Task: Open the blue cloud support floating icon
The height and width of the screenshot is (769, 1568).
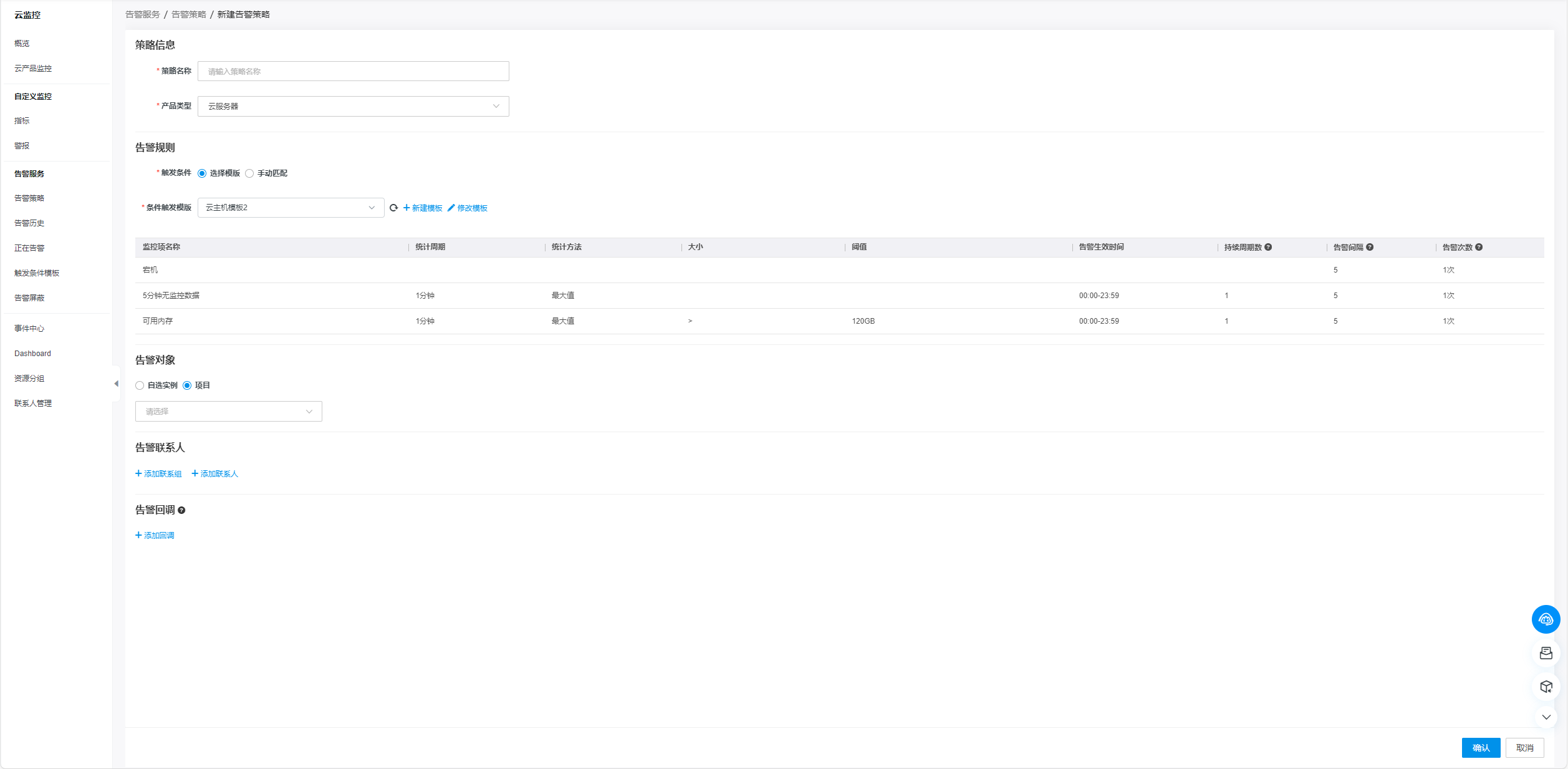Action: (x=1546, y=619)
